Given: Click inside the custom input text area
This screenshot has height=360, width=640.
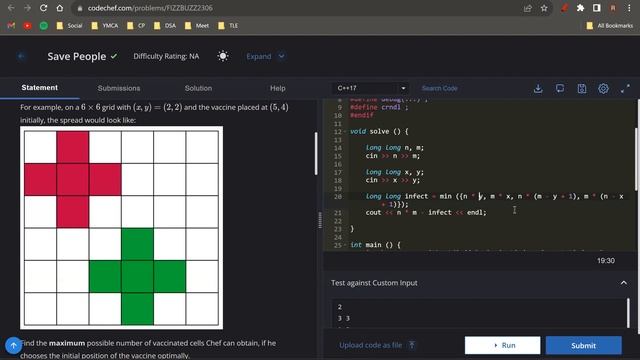Looking at the screenshot, I should [x=478, y=313].
